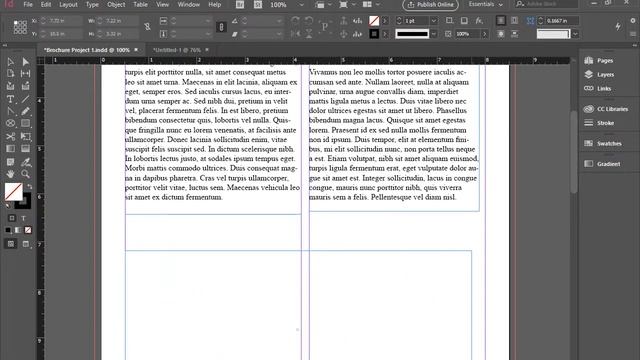The height and width of the screenshot is (360, 640).
Task: Click the Adobe Stock search field
Action: (547, 4)
